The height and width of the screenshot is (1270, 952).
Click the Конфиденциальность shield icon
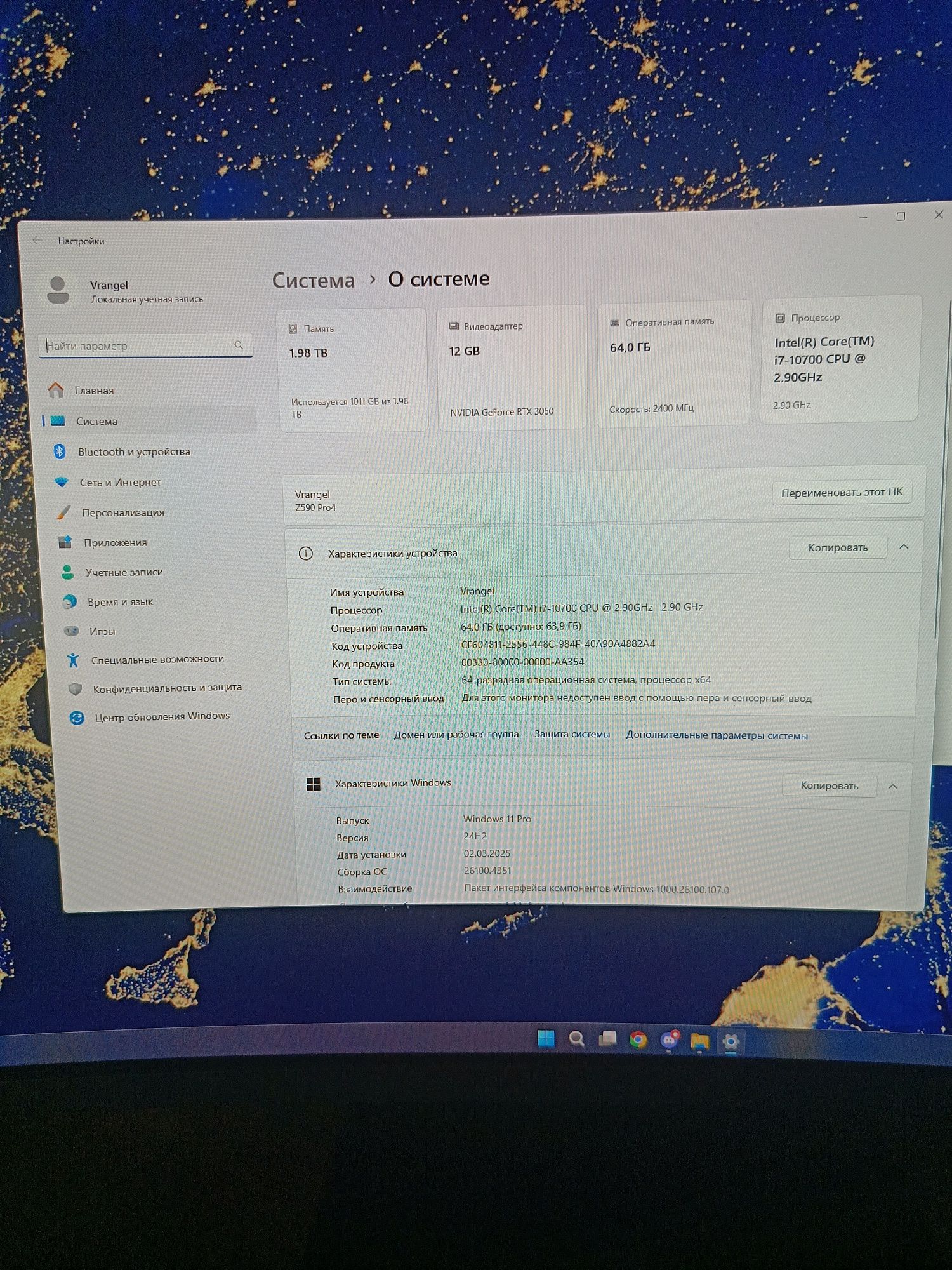(75, 688)
